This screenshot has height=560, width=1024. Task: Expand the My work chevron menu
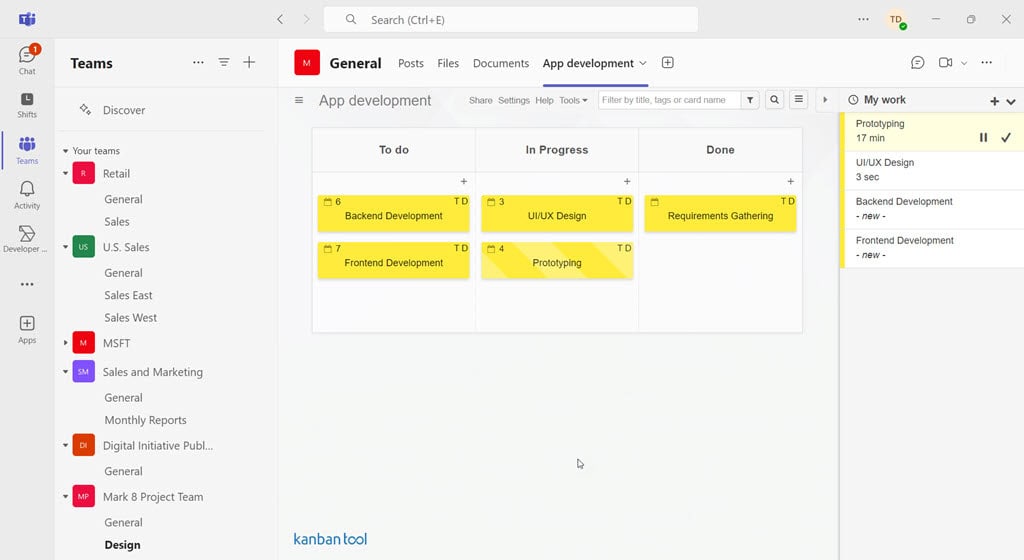tap(1011, 102)
